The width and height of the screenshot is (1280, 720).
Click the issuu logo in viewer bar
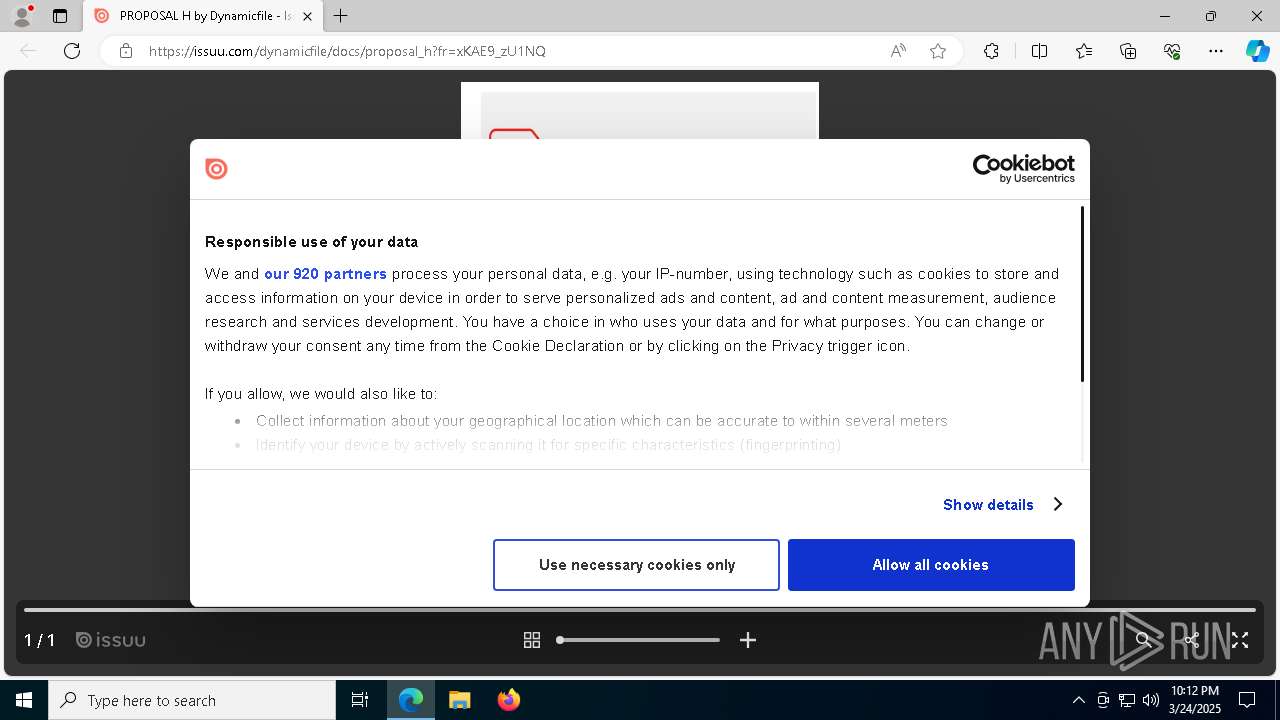click(x=111, y=640)
